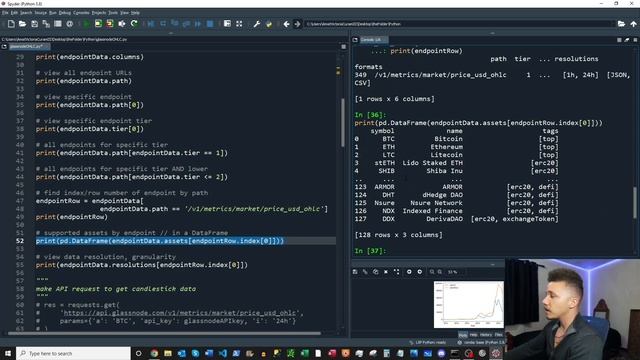Save the current file
The width and height of the screenshot is (640, 360).
point(34,24)
